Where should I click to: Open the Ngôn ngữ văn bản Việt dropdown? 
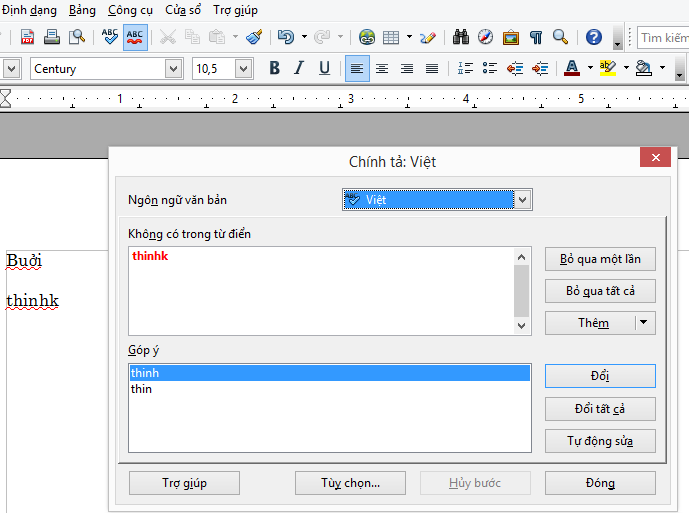pos(437,200)
